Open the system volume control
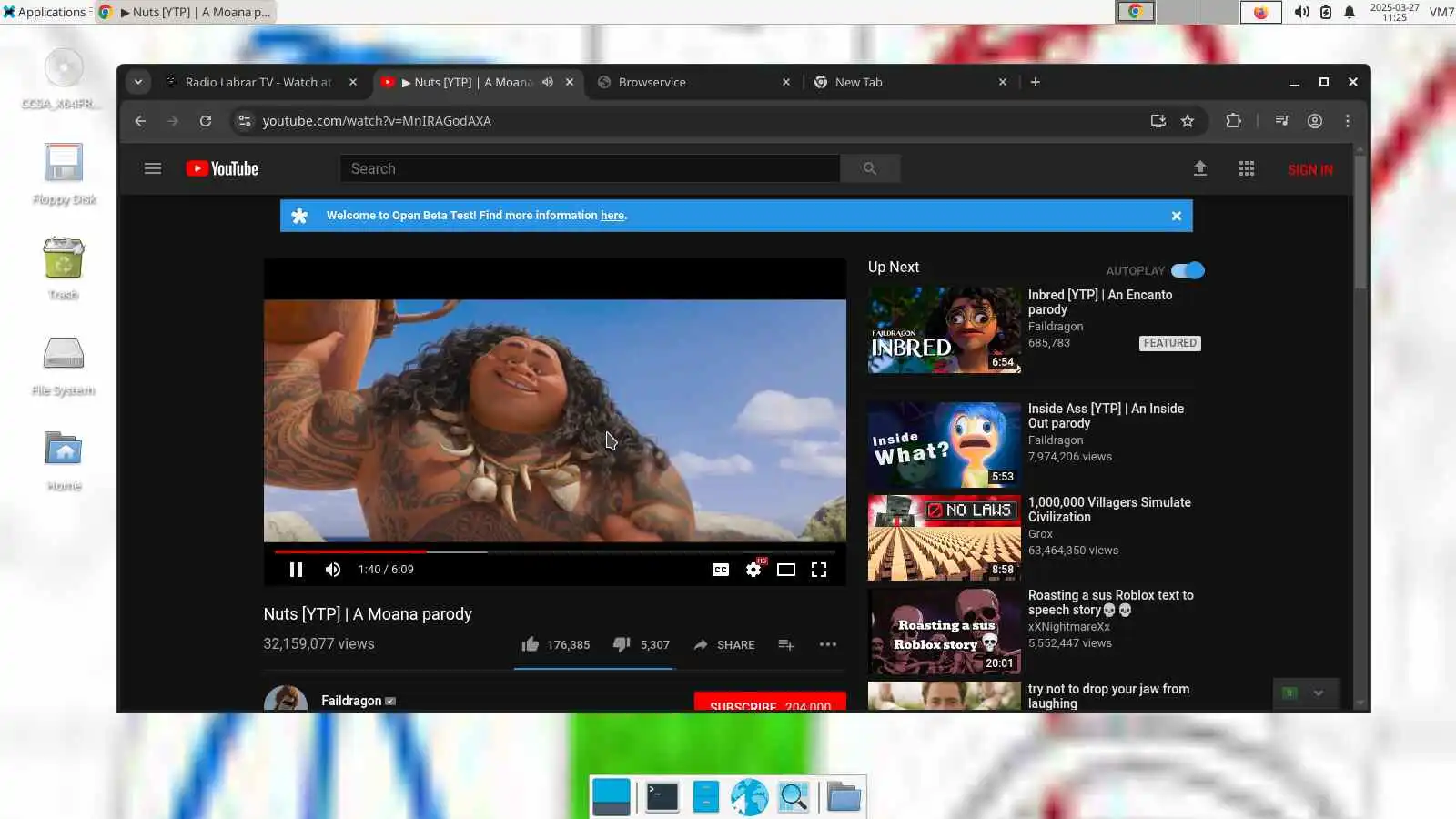Image resolution: width=1456 pixels, height=819 pixels. (1302, 12)
